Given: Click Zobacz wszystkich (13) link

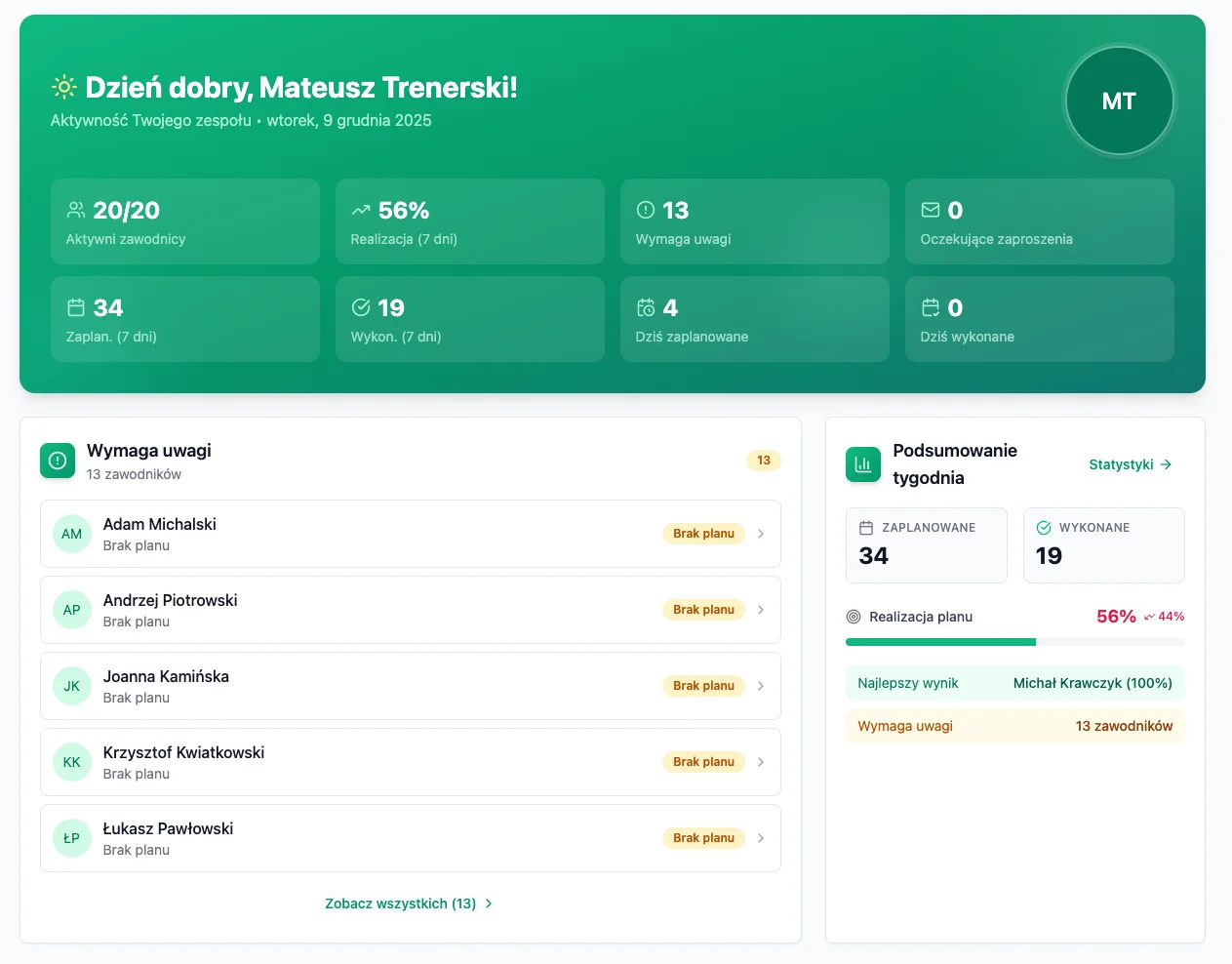Looking at the screenshot, I should [x=409, y=904].
